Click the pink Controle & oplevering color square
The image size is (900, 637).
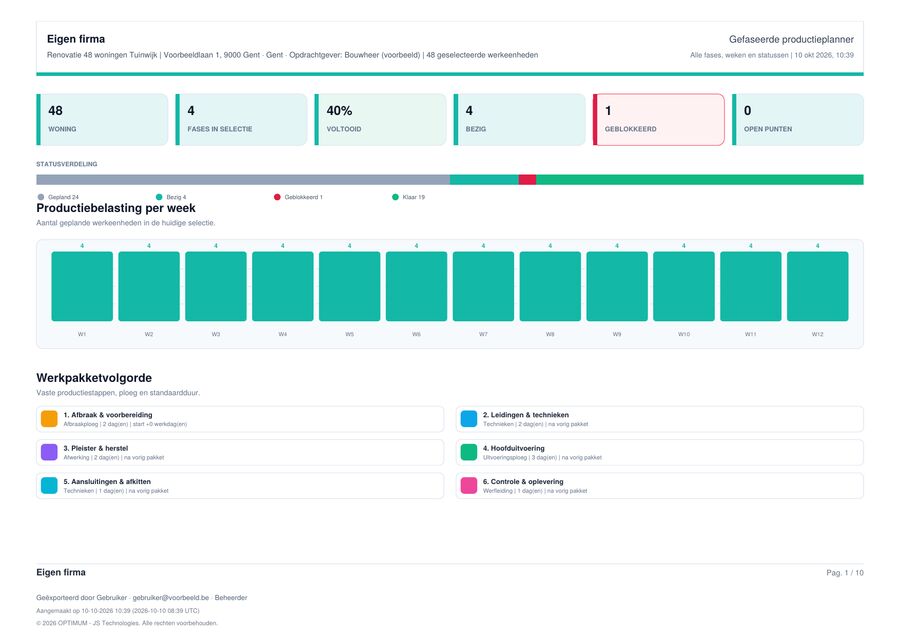[x=469, y=485]
